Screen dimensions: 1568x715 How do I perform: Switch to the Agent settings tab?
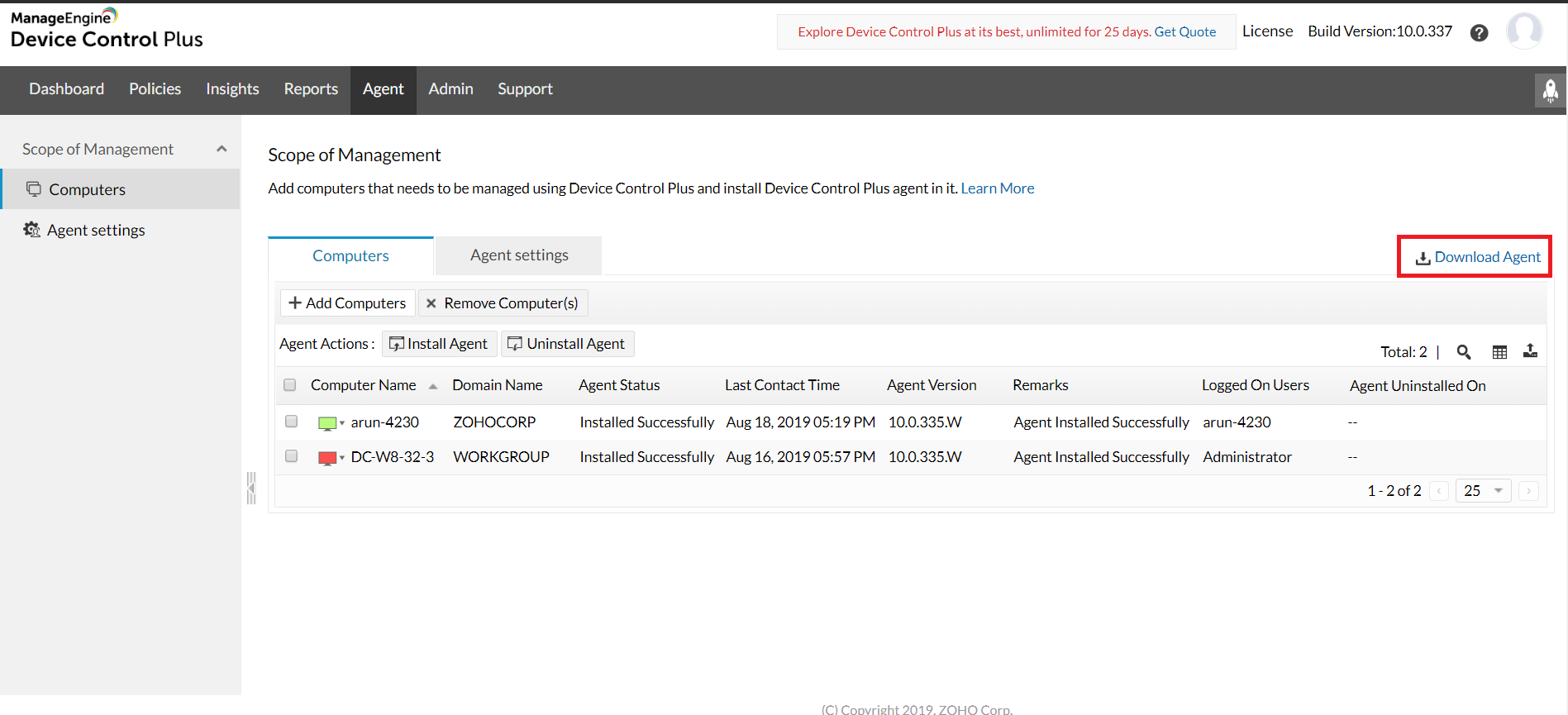[x=519, y=255]
